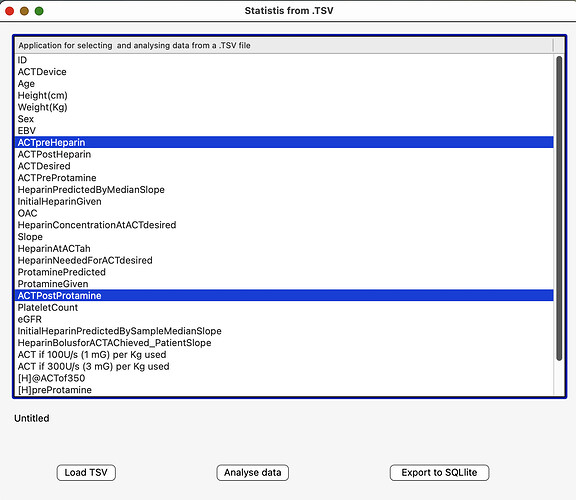576x500 pixels.
Task: Click the list column header text
Action: click(134, 46)
